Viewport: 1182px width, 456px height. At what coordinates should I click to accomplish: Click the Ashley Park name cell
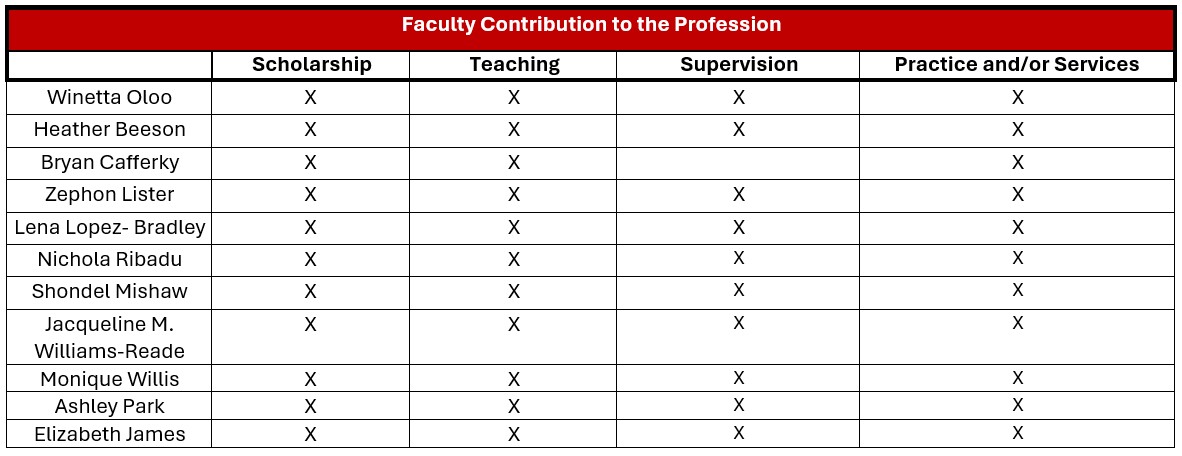point(110,407)
